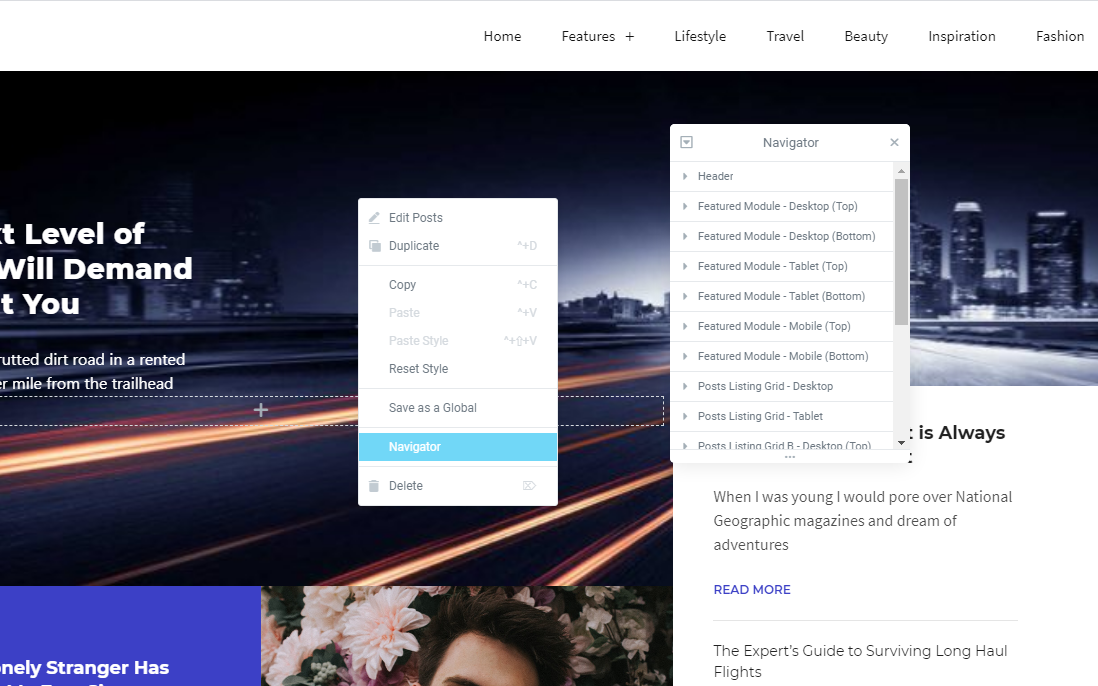This screenshot has width=1098, height=686.
Task: Click the 'onely Stranger Has' post title
Action: click(x=85, y=668)
